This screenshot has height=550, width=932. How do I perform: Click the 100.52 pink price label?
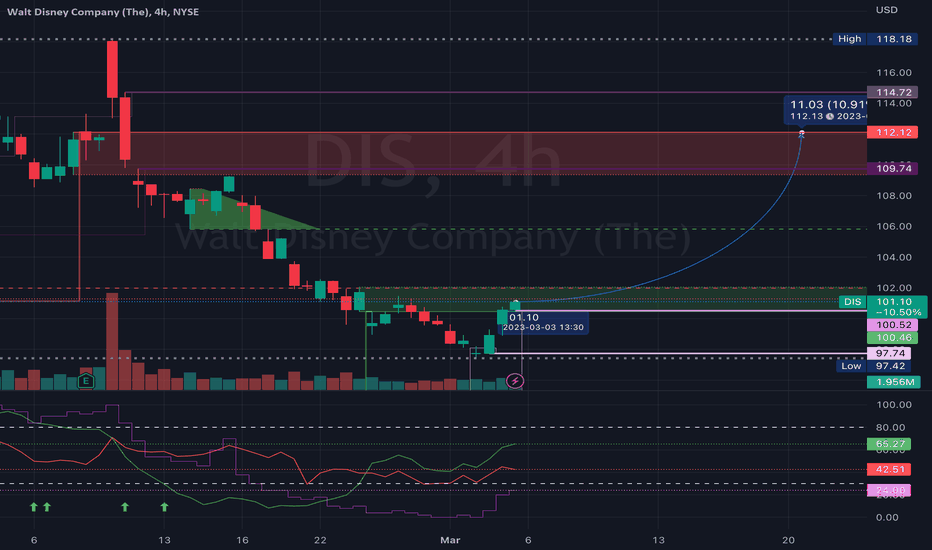pyautogui.click(x=892, y=325)
